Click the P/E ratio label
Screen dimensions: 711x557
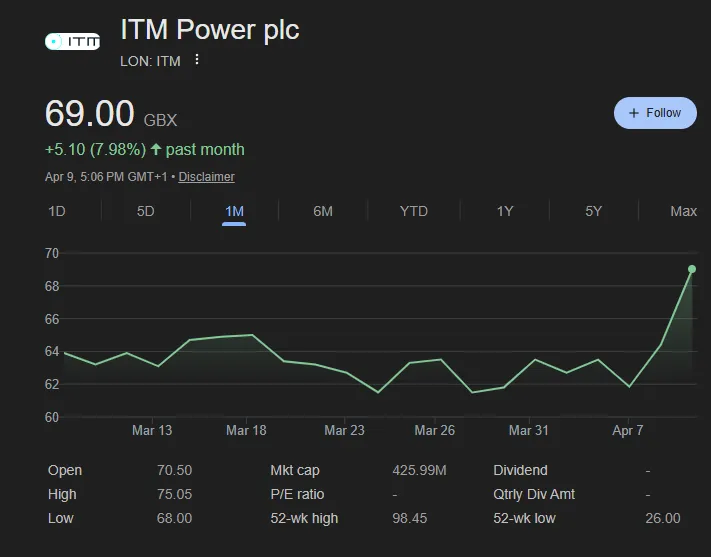click(x=297, y=494)
